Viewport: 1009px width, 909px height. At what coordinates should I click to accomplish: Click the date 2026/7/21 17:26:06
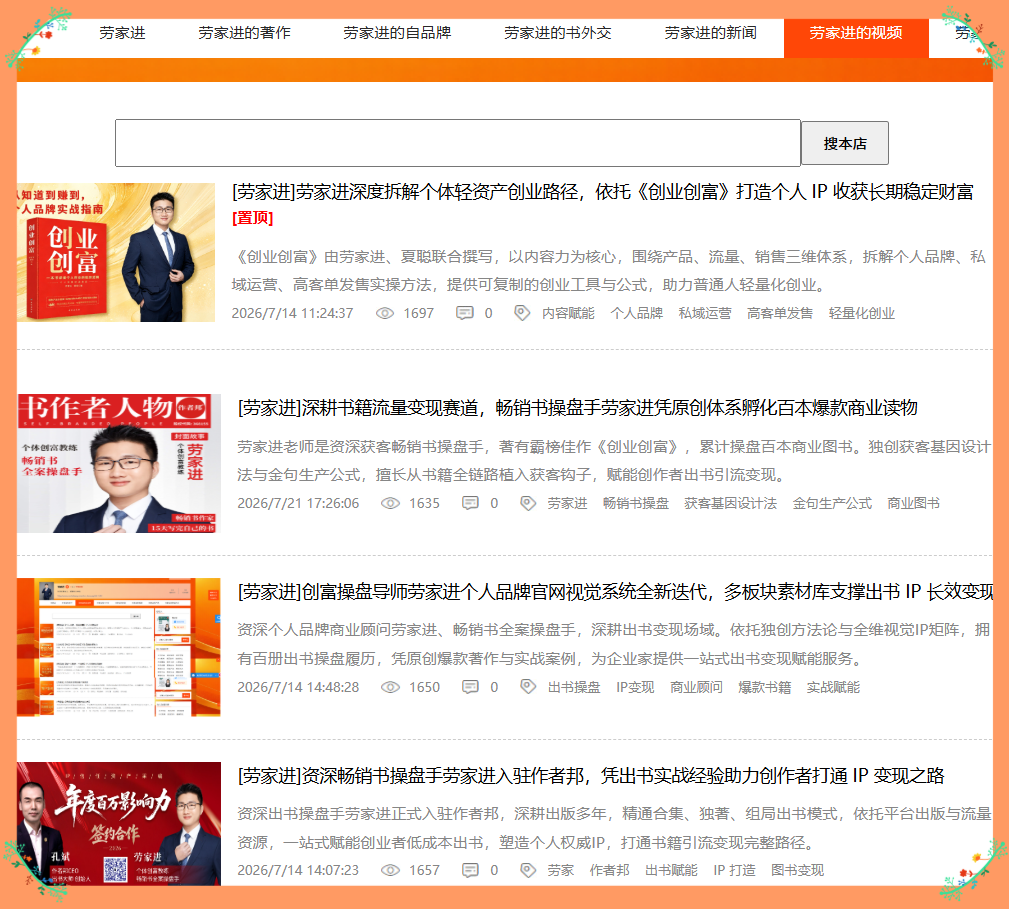point(298,503)
